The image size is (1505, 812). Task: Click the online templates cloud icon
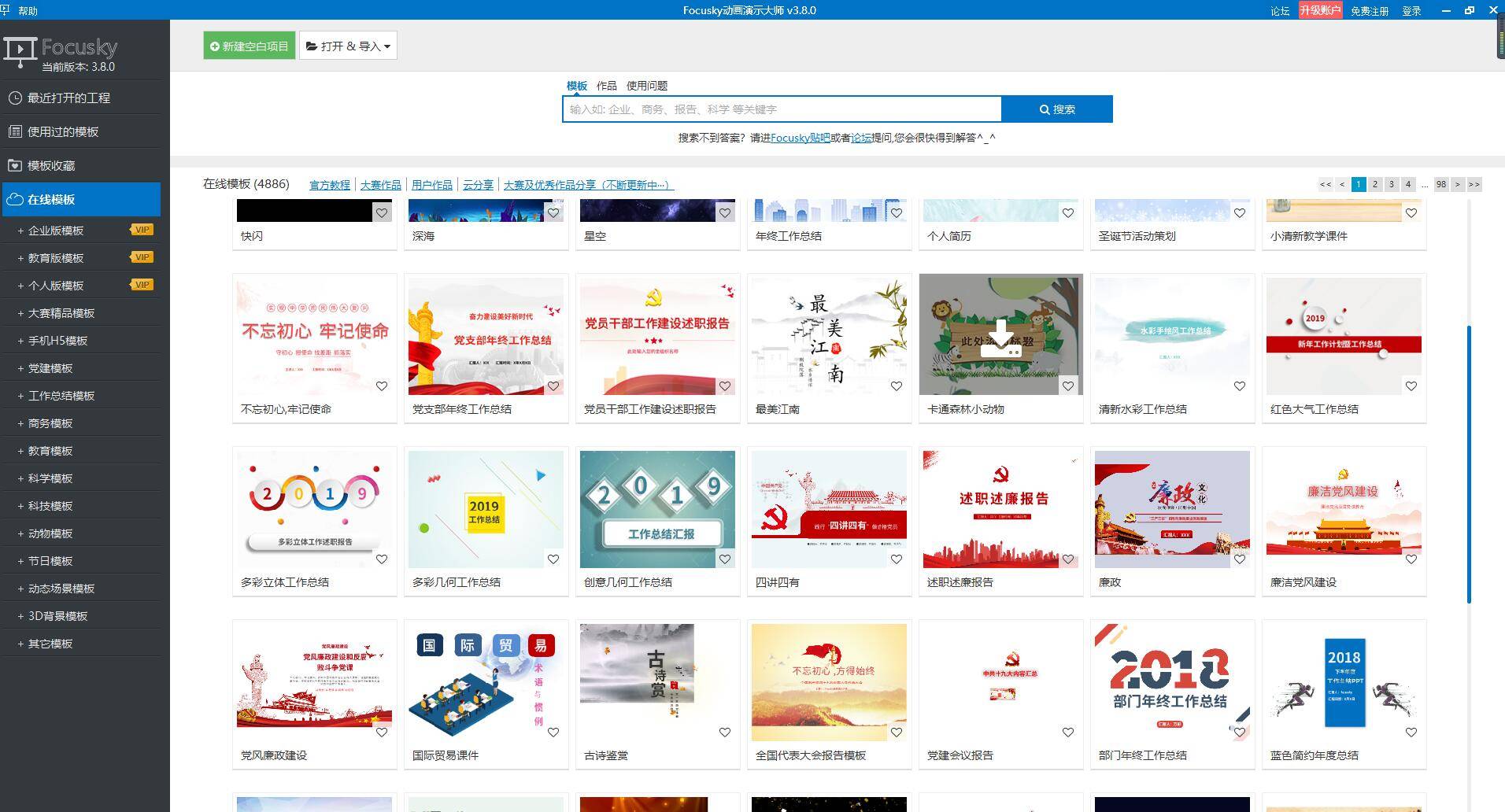click(x=15, y=200)
